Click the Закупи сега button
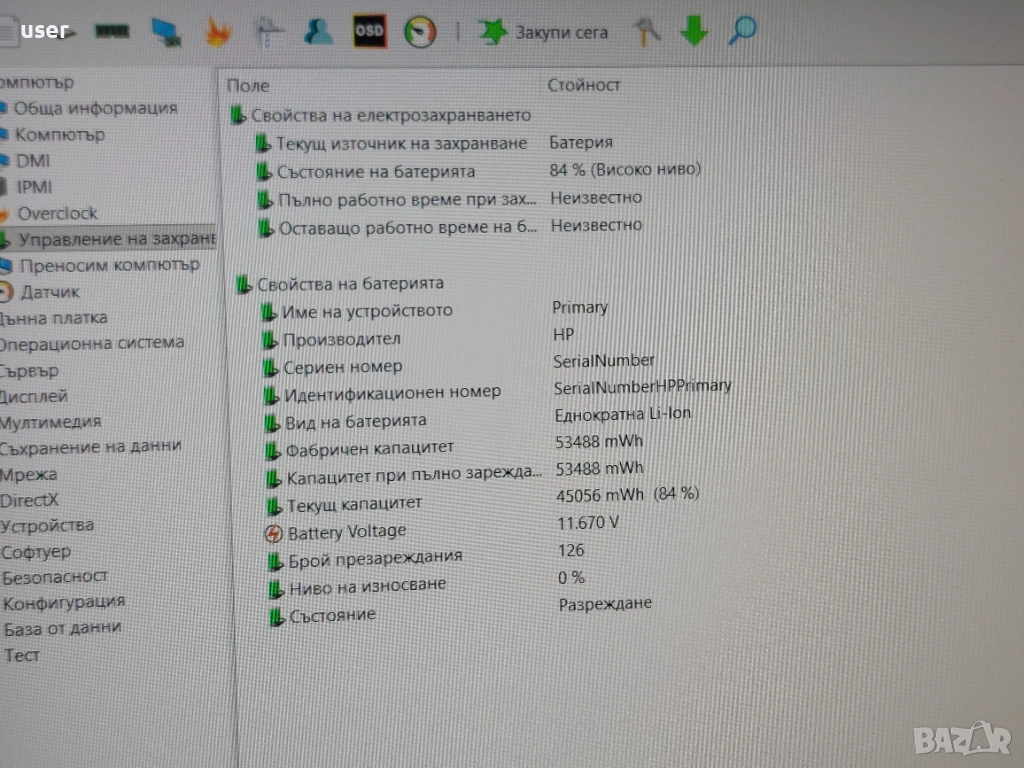The width and height of the screenshot is (1024, 768). click(543, 31)
